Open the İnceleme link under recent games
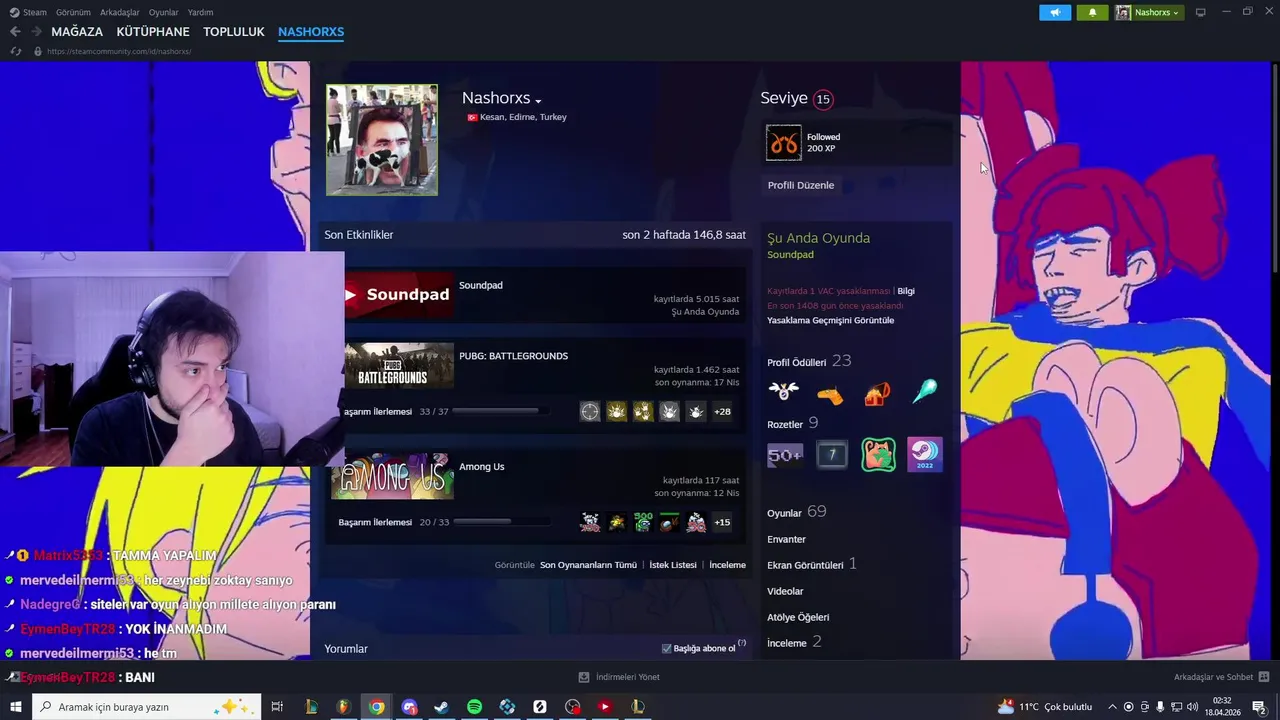 pyautogui.click(x=728, y=565)
